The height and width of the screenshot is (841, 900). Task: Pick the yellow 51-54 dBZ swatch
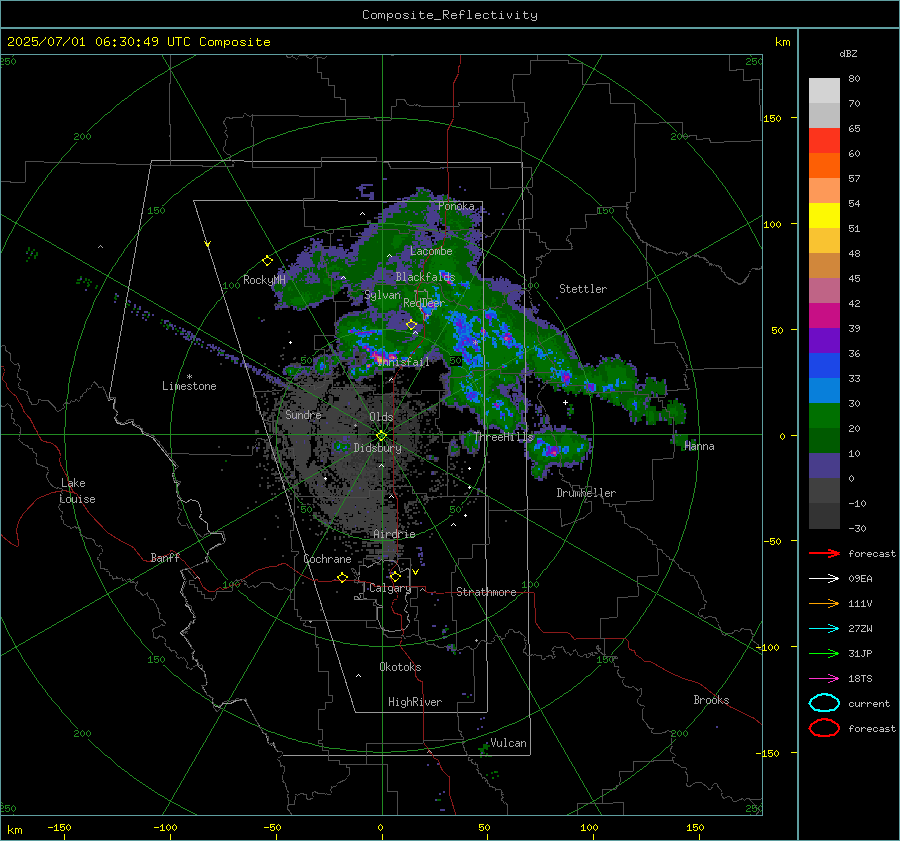824,216
